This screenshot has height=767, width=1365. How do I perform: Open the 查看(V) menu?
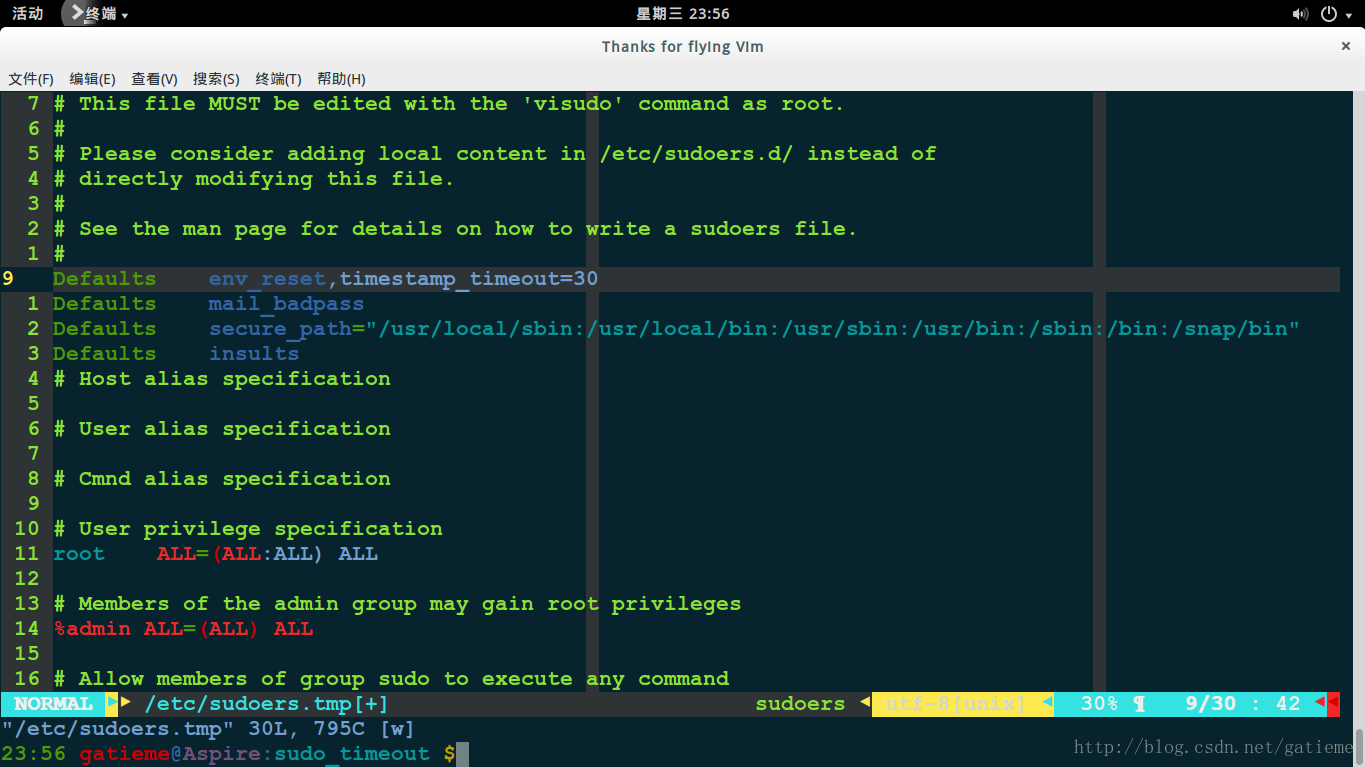point(155,79)
